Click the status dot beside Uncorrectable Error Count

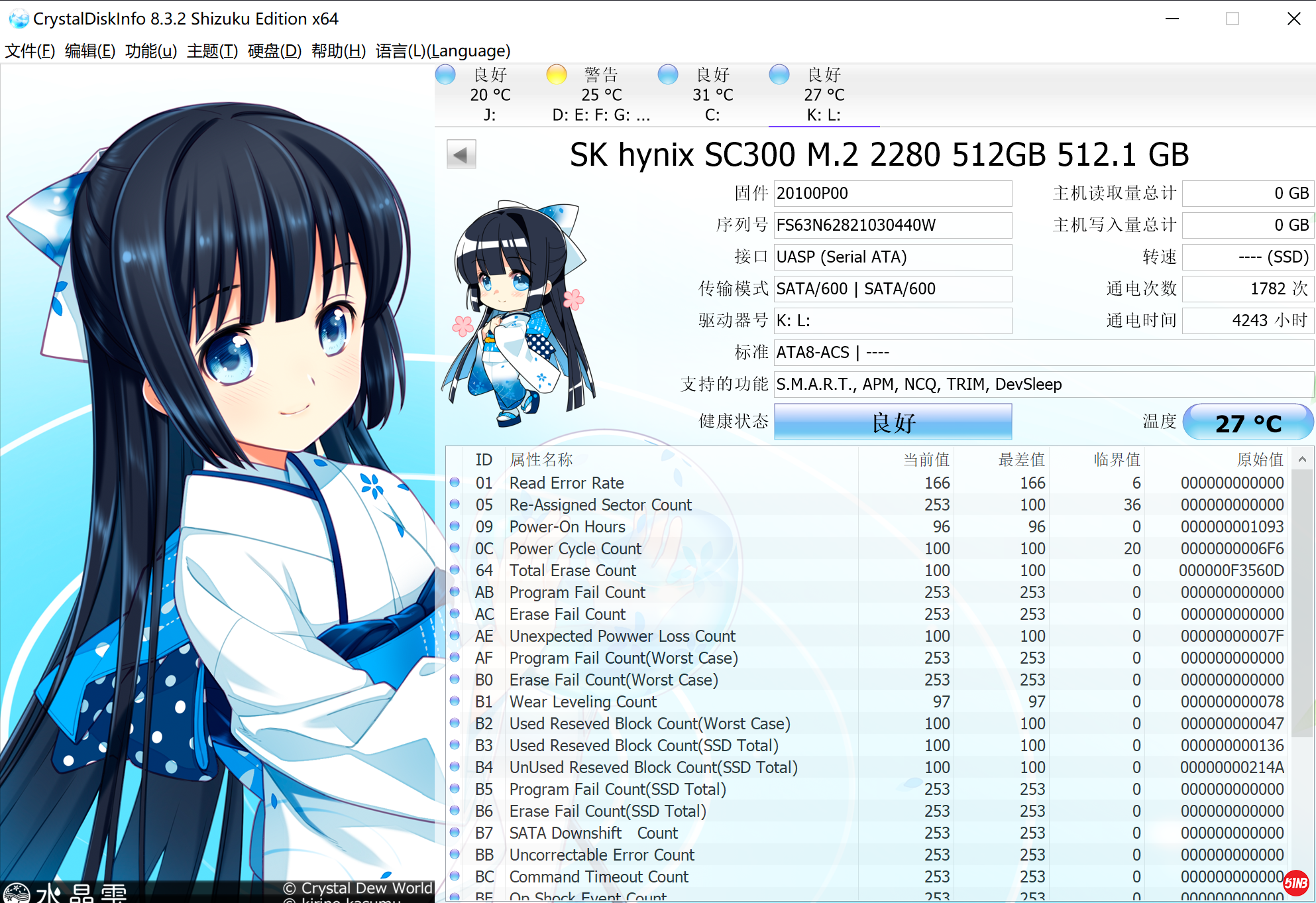coord(455,855)
